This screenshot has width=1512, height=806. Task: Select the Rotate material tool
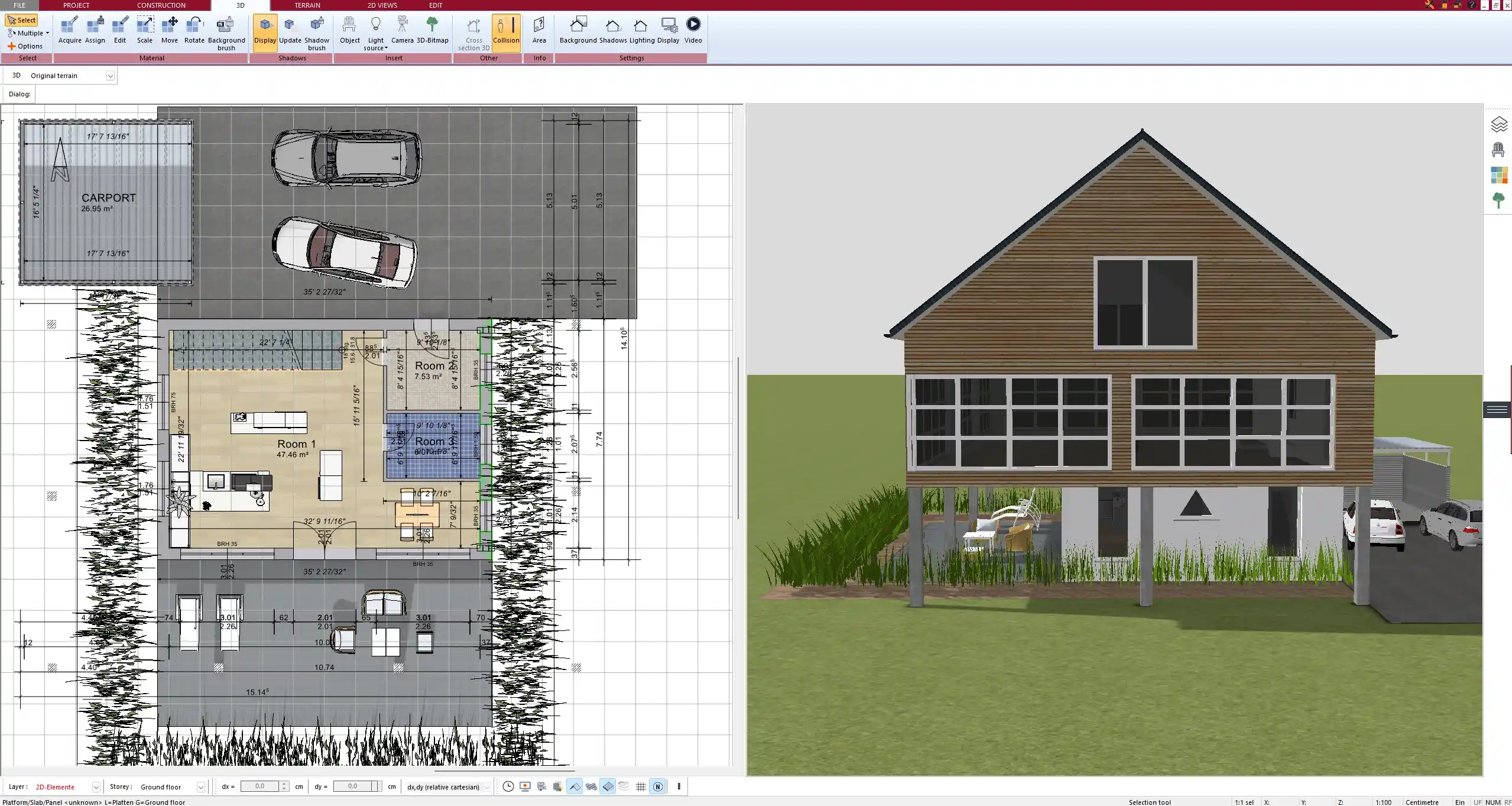click(x=194, y=30)
